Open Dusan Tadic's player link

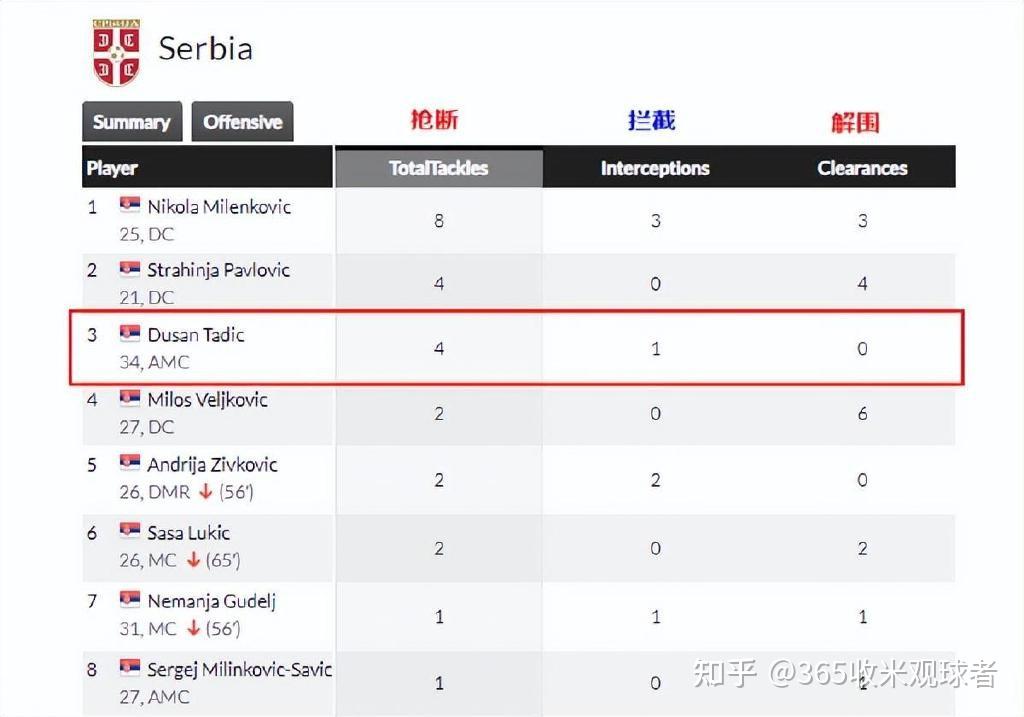(x=196, y=335)
